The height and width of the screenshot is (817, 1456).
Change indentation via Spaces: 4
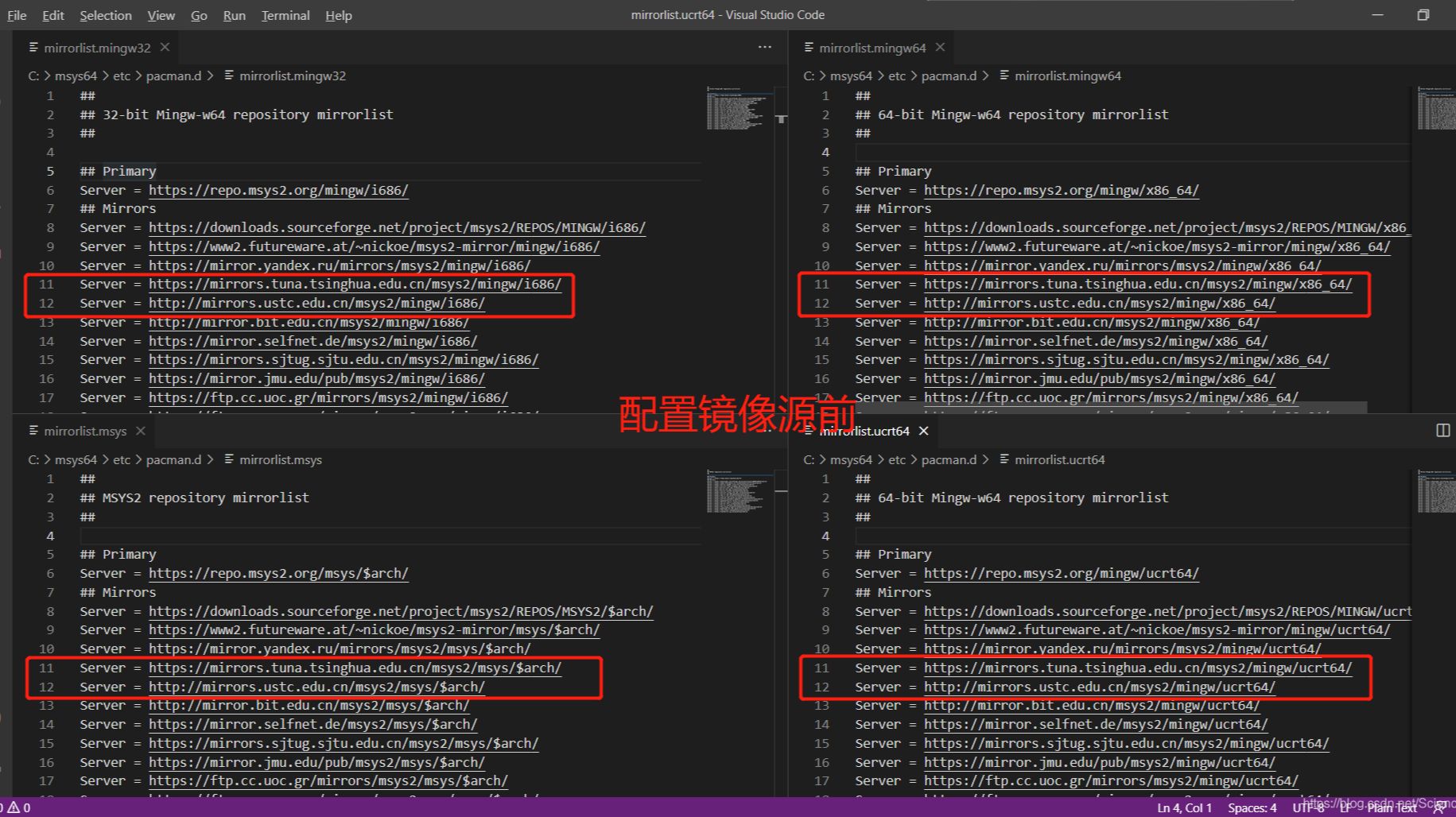pos(1252,807)
